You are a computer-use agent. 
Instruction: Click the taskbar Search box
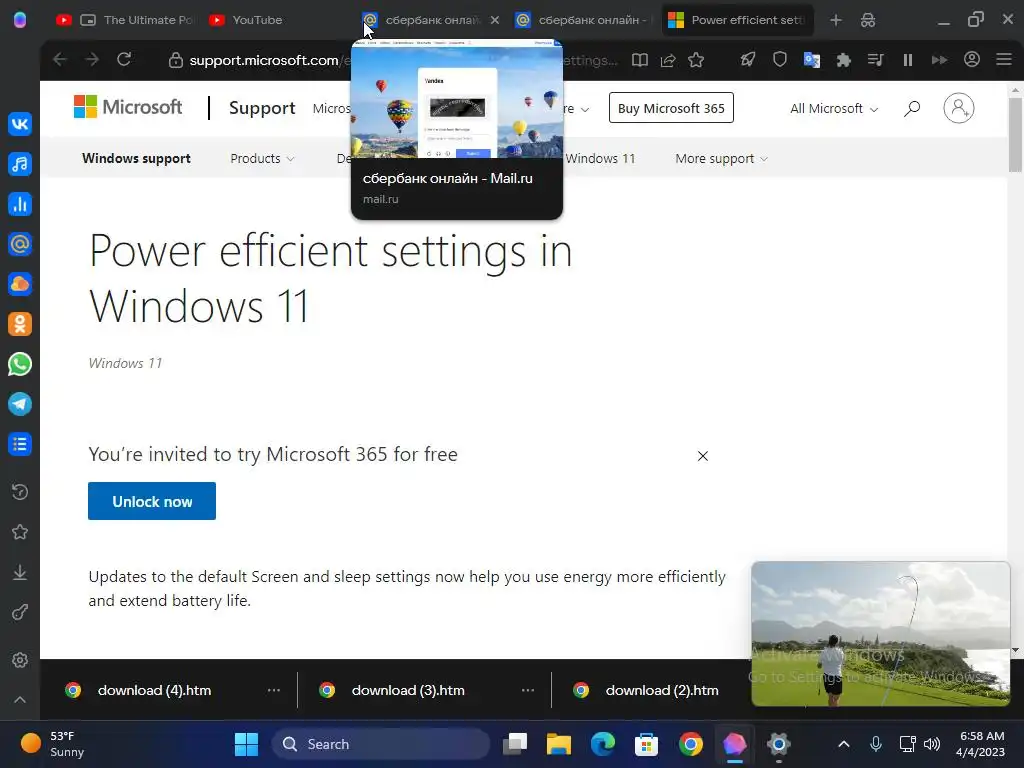[380, 744]
